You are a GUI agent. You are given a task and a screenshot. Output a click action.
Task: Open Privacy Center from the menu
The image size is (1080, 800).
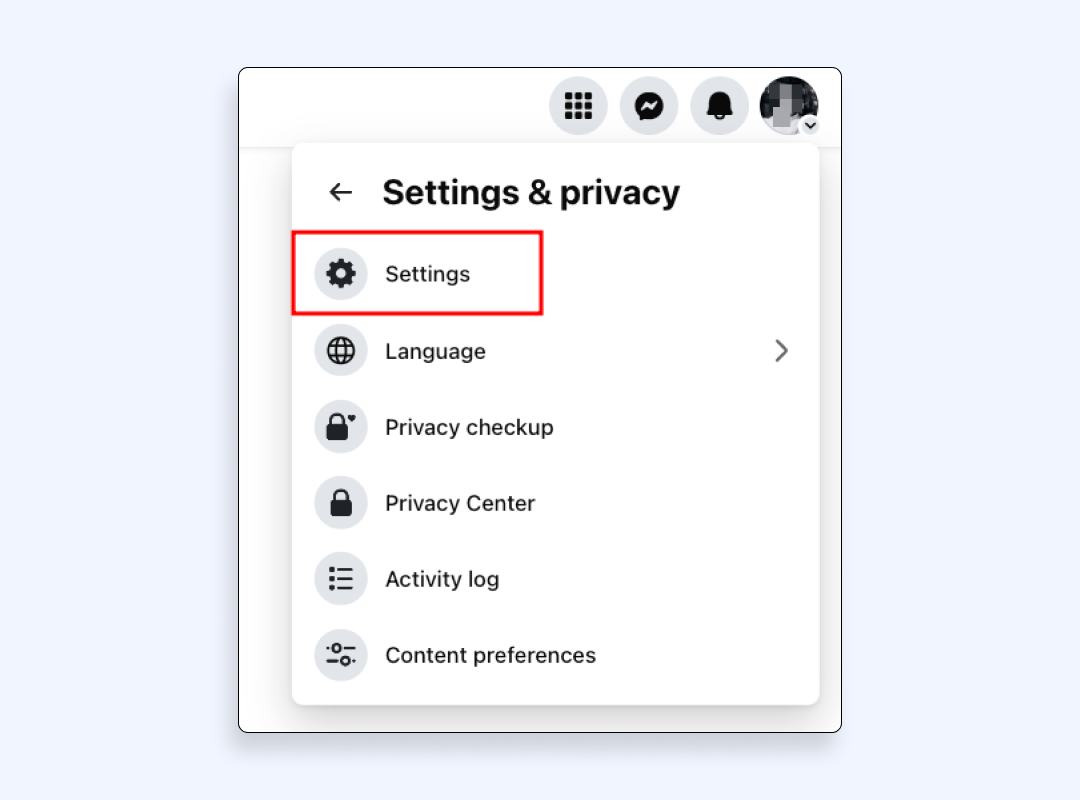pos(460,503)
